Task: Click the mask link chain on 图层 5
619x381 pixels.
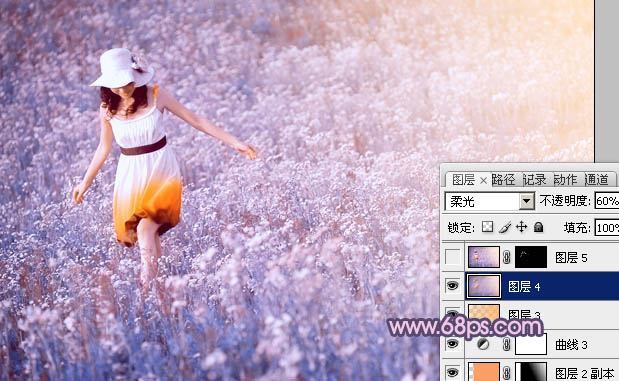Action: tap(507, 257)
